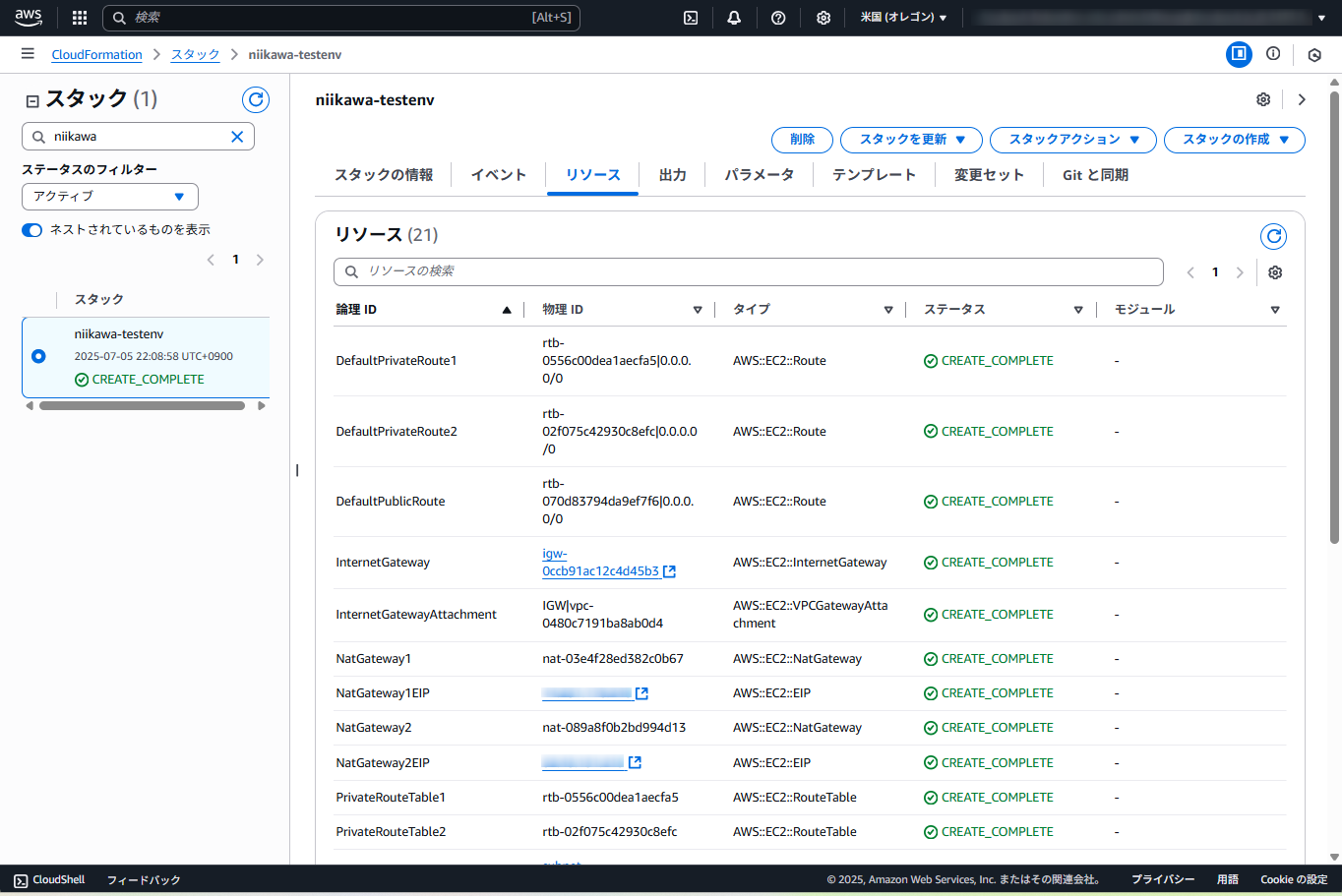1342x896 pixels.
Task: Open プライバシー footer link
Action: point(1163,880)
